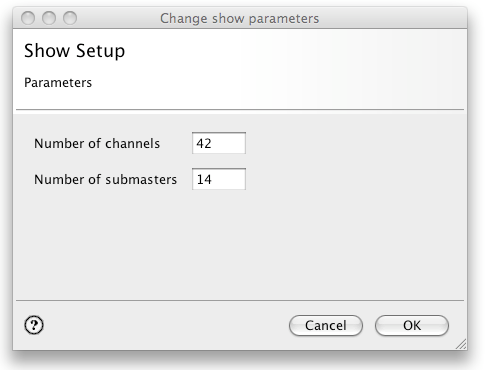Minimize the dialog using the middle titlebar button
Viewport: 485px width, 370px height.
click(49, 18)
